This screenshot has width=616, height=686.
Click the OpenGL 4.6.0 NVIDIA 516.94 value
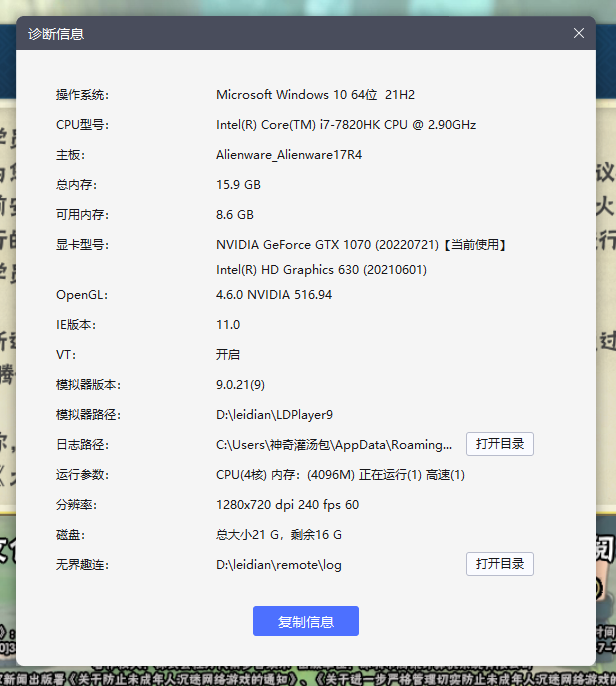coord(274,295)
